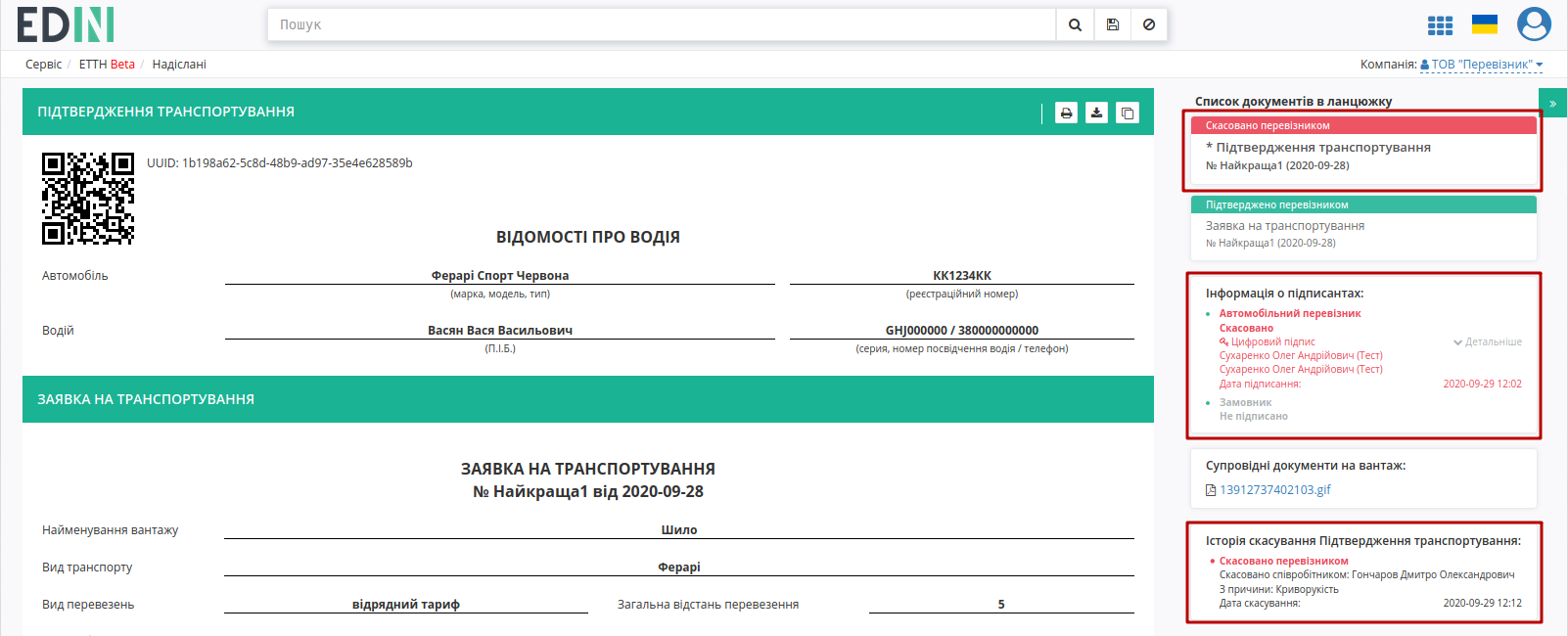The height and width of the screenshot is (636, 1568).
Task: Collapse the right sidebar with arrow icon
Action: point(1552,103)
